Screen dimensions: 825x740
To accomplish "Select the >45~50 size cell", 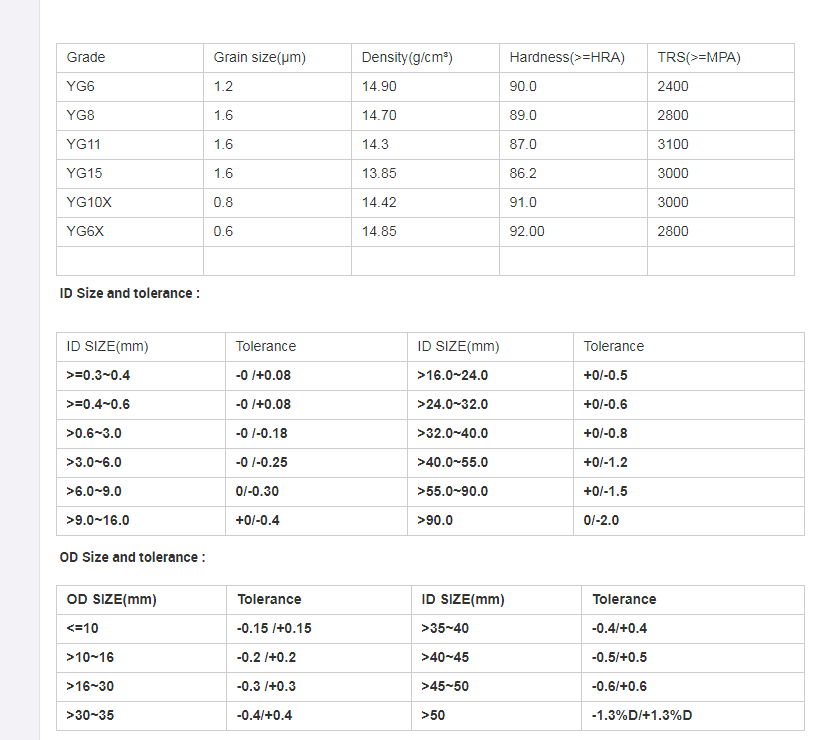I will pos(496,686).
